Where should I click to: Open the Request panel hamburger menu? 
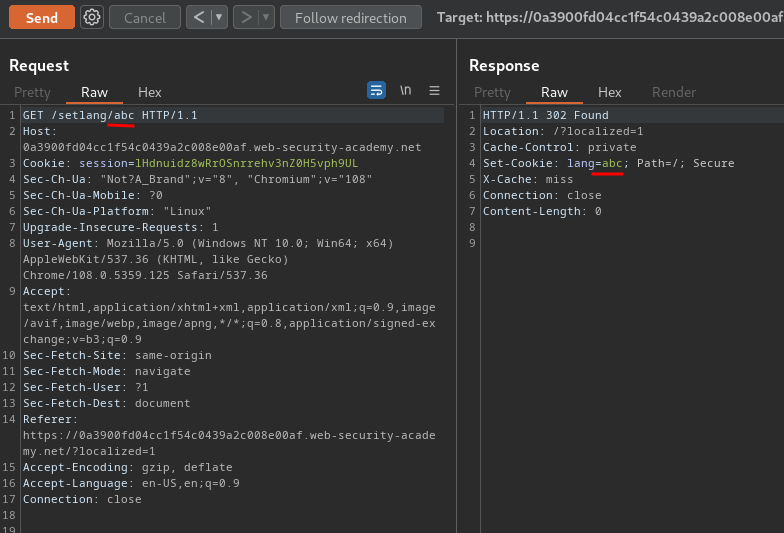[x=434, y=90]
